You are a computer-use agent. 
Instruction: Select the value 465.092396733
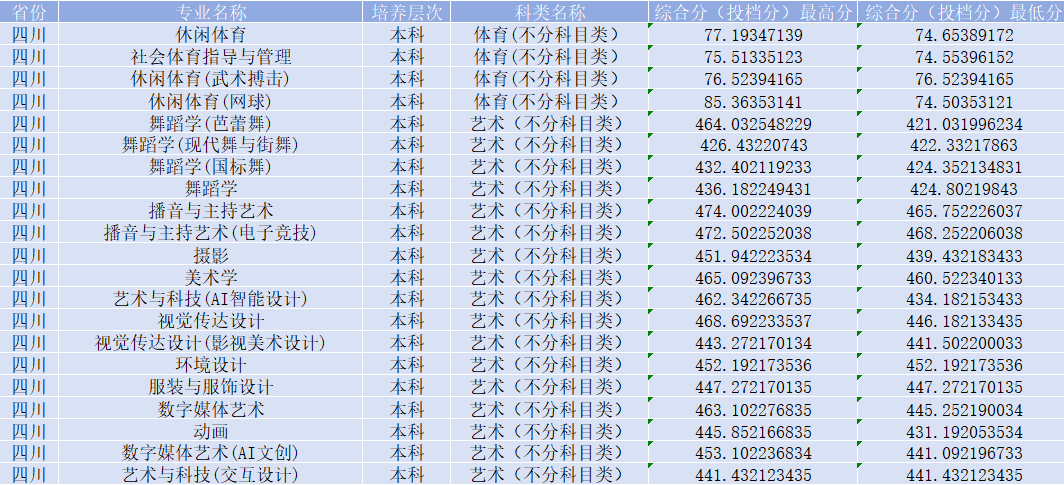[753, 277]
